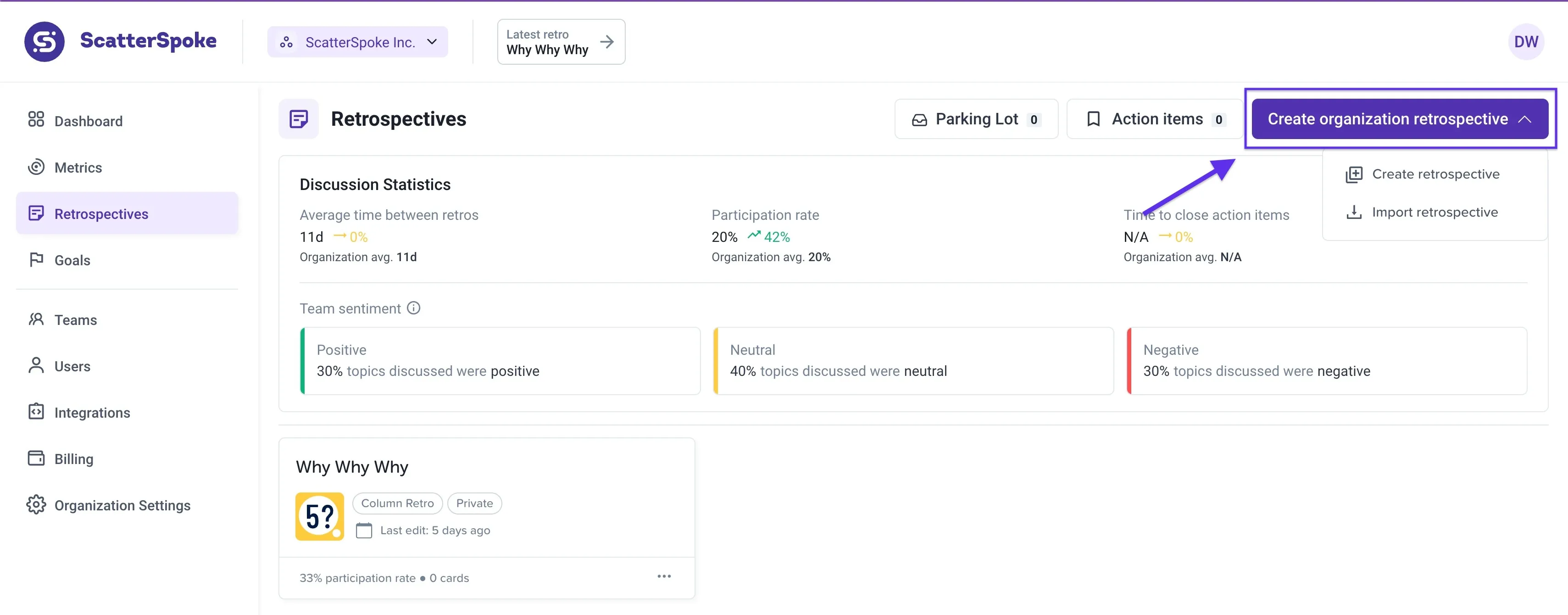Collapse the Create organization retrospective dropdown
The height and width of the screenshot is (615, 1568).
(x=1524, y=119)
